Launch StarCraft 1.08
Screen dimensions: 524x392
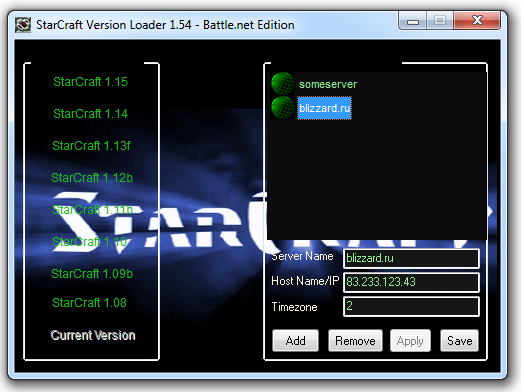(x=89, y=303)
